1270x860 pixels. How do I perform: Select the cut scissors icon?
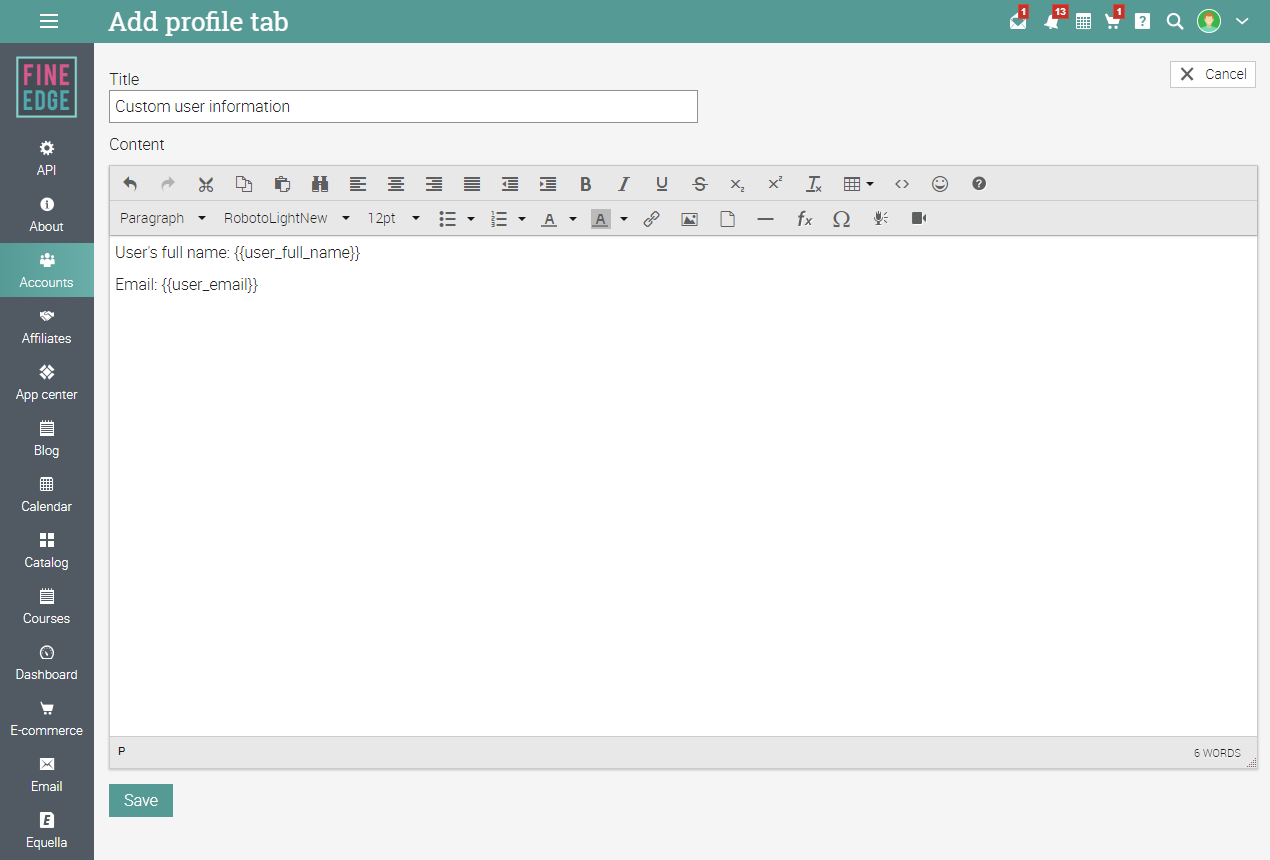(x=206, y=184)
